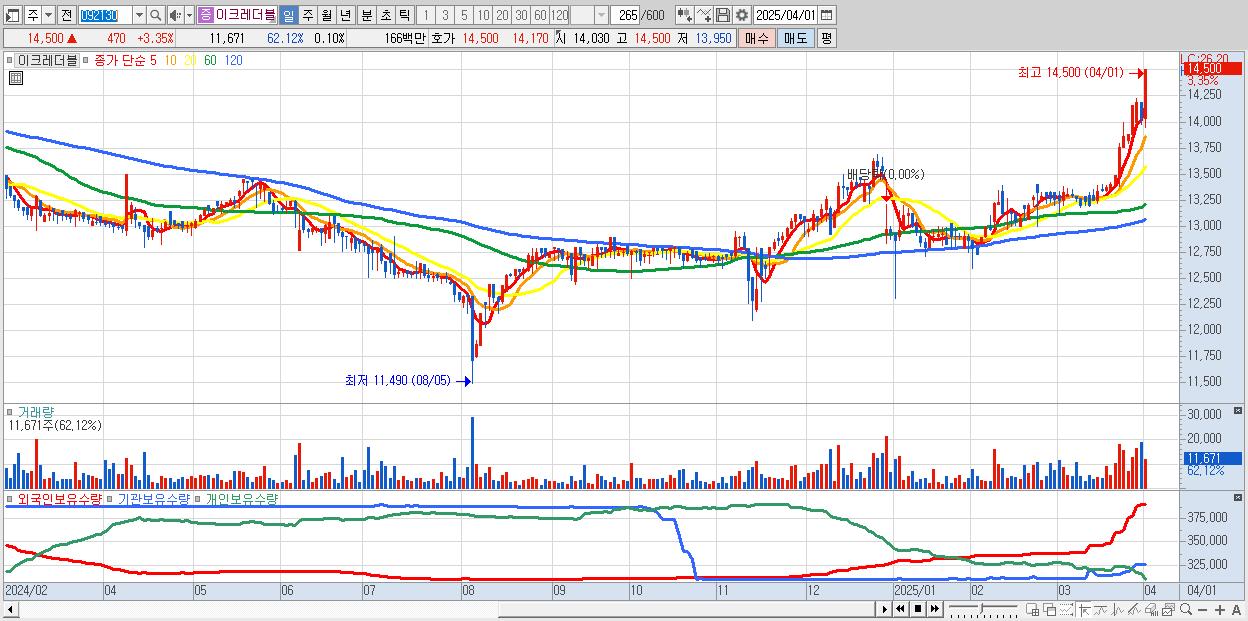
Task: Click the stock code field 092130
Action: (x=105, y=15)
